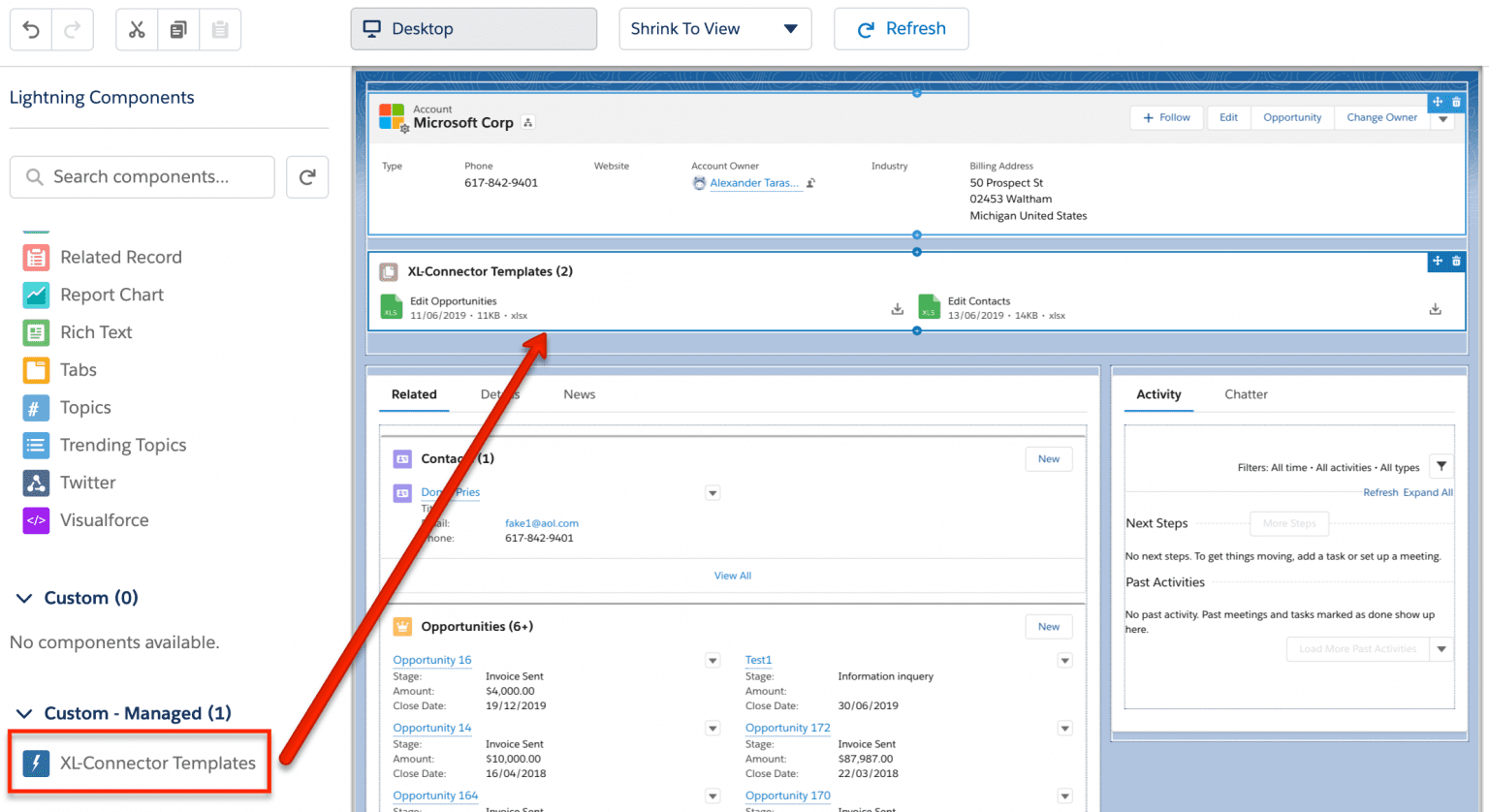The image size is (1489, 812).
Task: Click the Undo icon
Action: (x=30, y=29)
